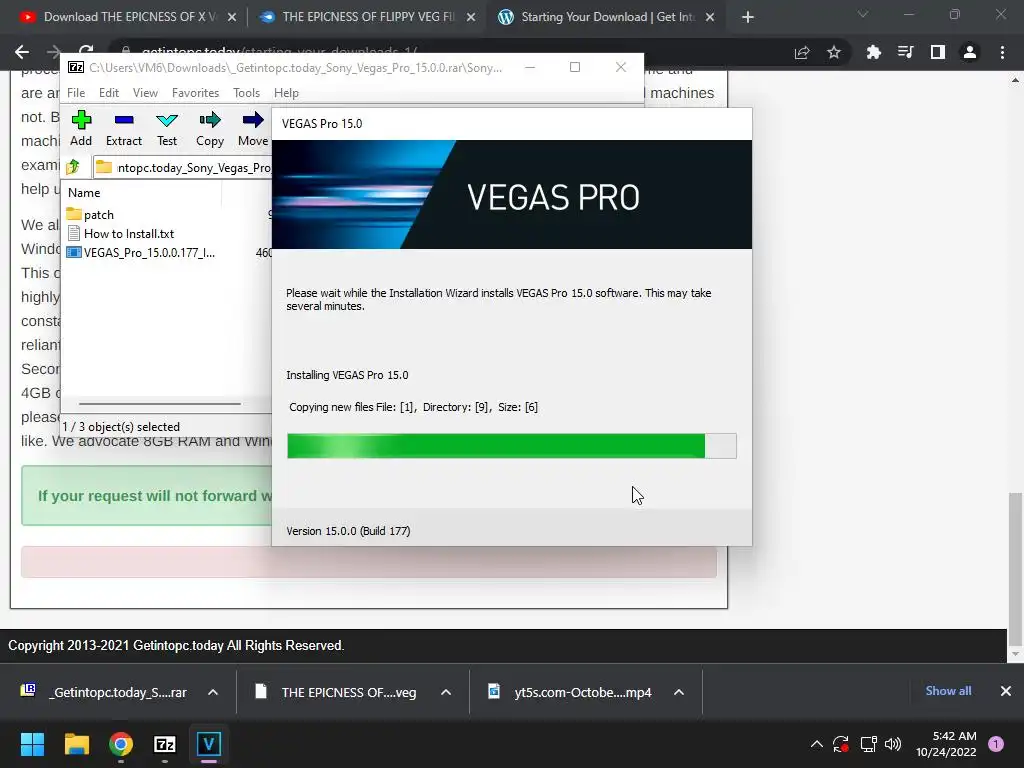Share this page from the address bar
This screenshot has height=768, width=1024.
pos(802,52)
